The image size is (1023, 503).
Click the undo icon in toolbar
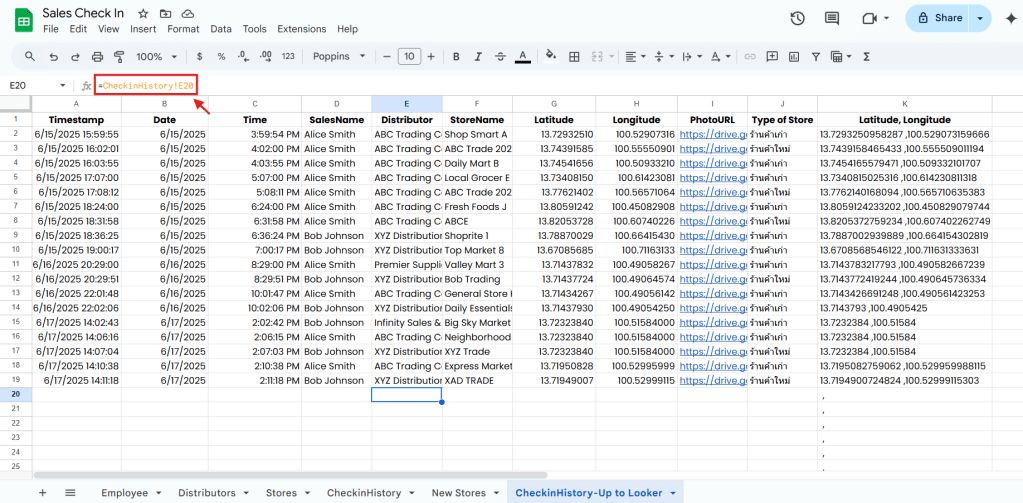click(52, 57)
